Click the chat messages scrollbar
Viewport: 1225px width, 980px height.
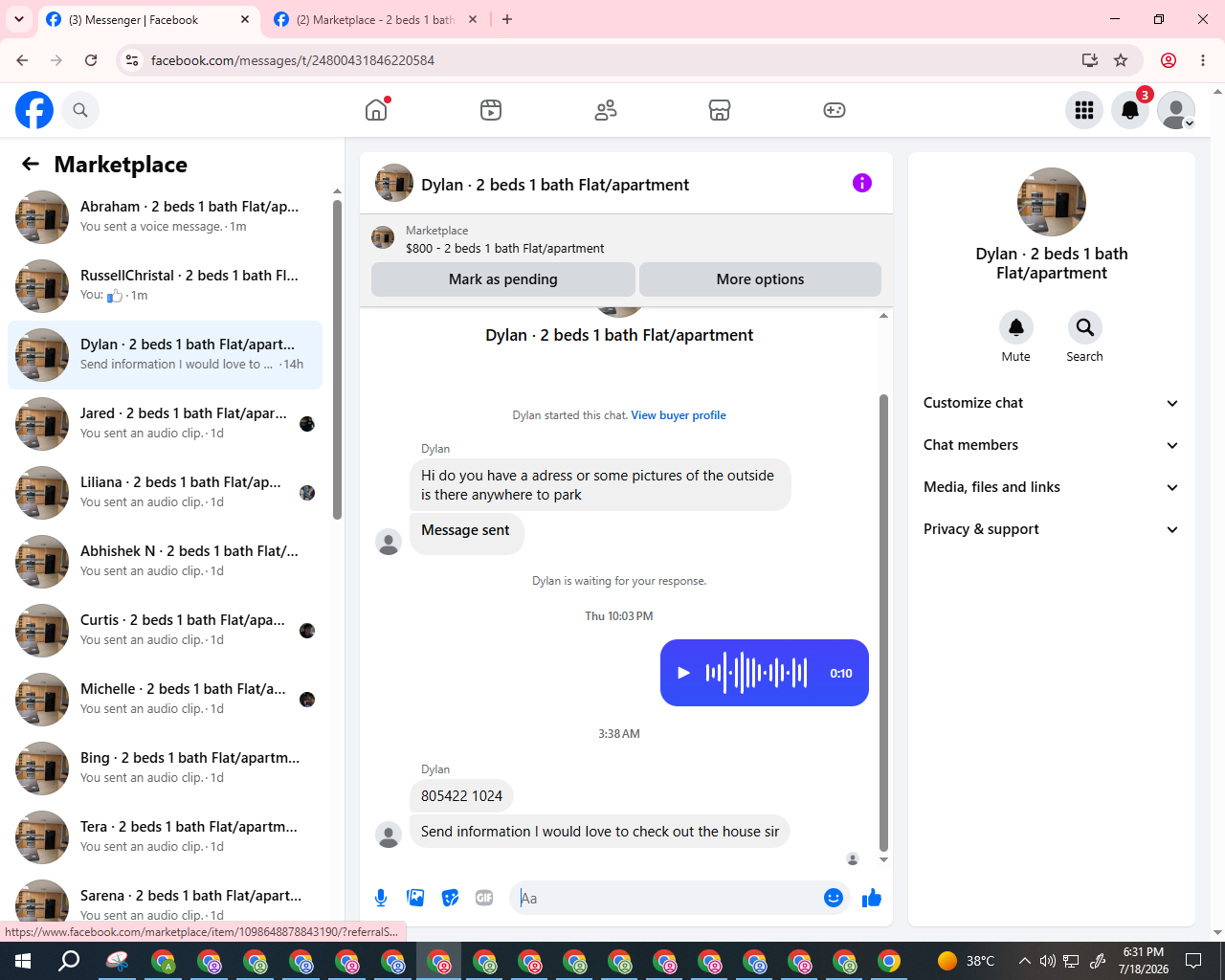point(883,622)
